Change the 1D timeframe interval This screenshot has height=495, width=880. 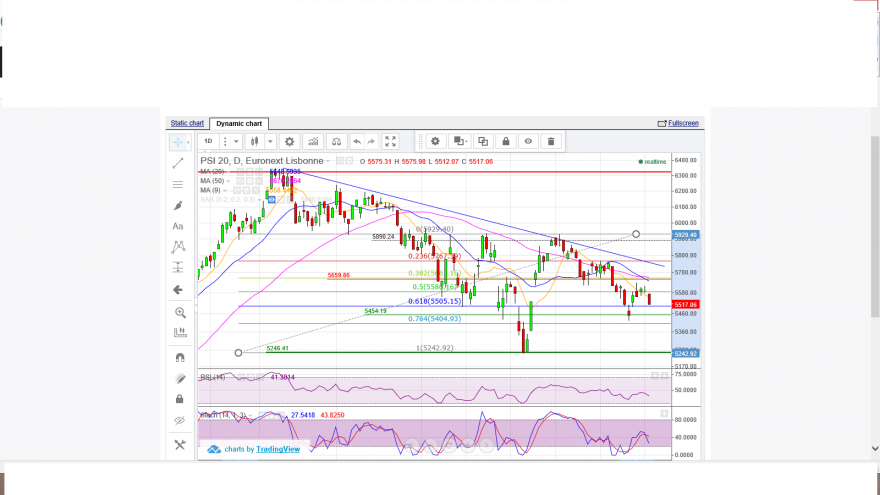pos(208,141)
